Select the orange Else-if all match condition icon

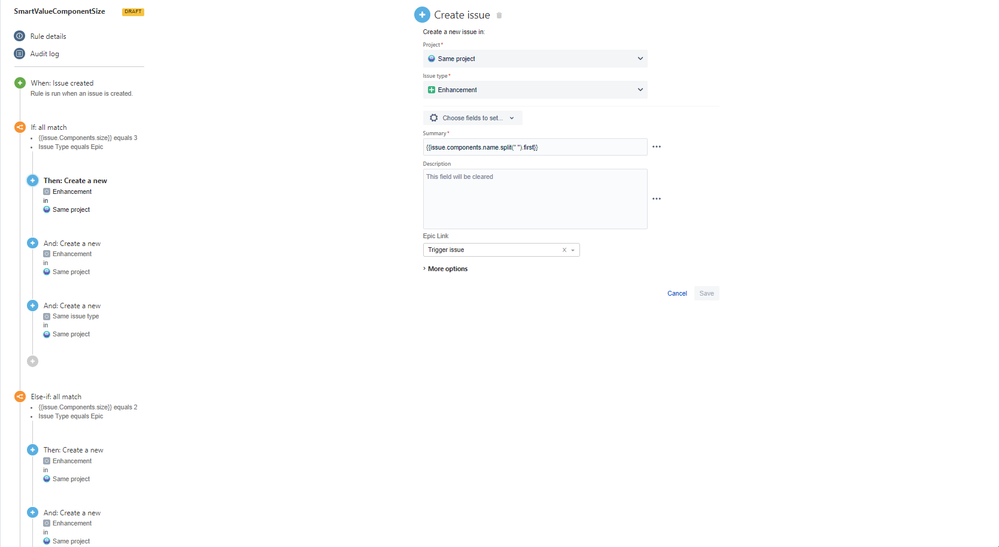[20, 396]
